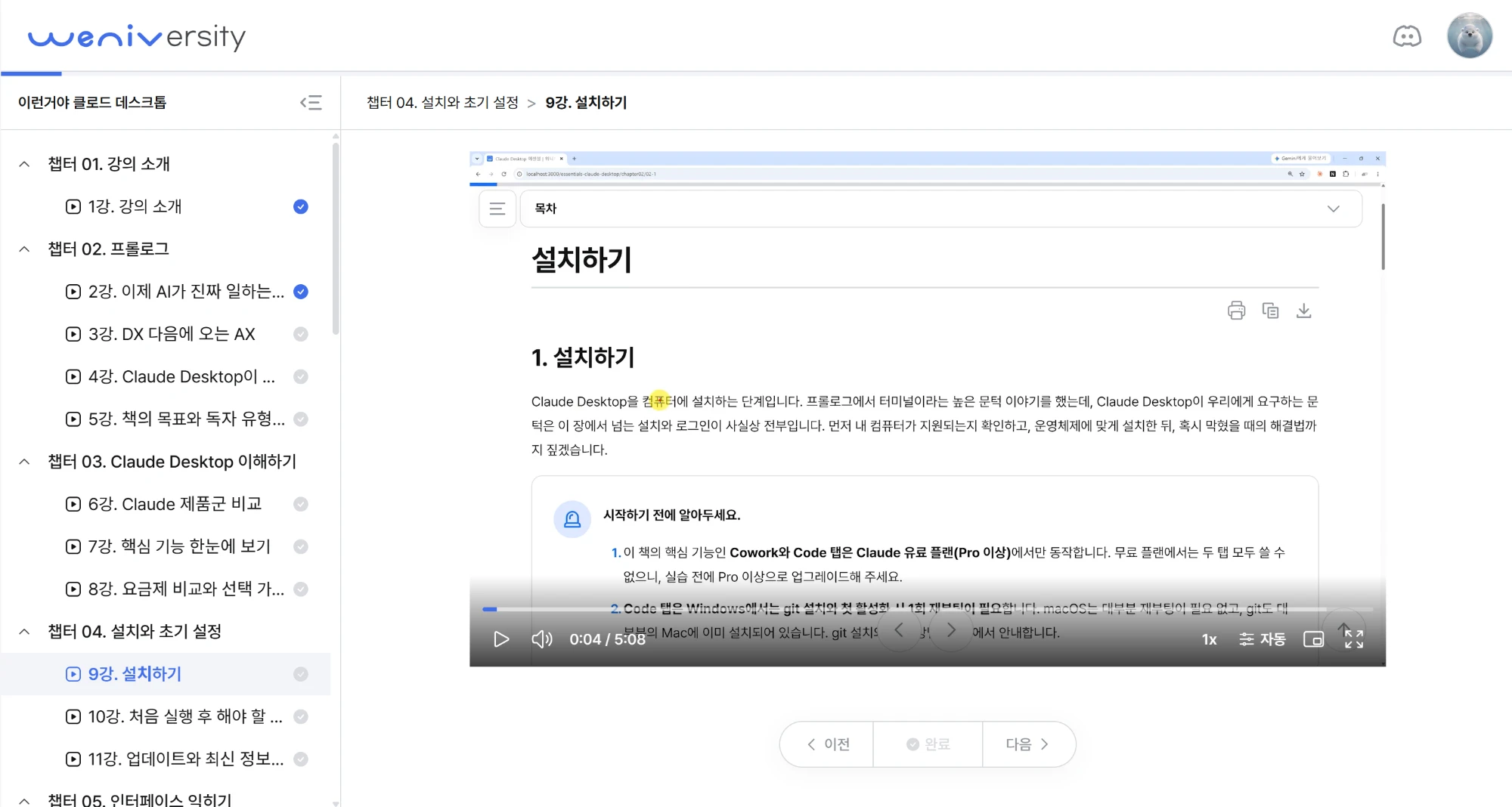Enter fullscreen video mode
Image resolution: width=1512 pixels, height=807 pixels.
tap(1354, 639)
